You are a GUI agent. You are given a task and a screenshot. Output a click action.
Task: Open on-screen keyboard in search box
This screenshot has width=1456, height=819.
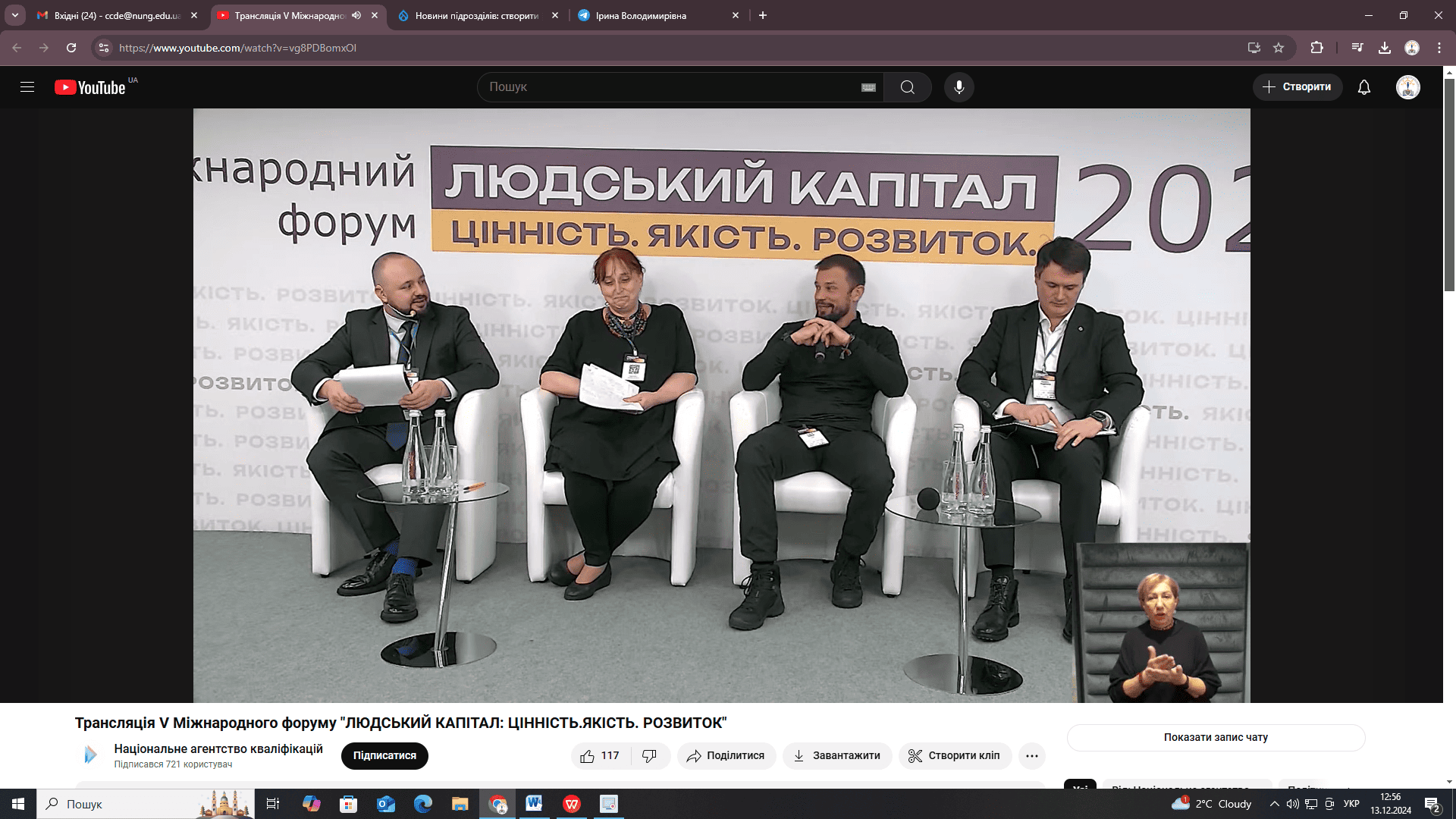tap(868, 88)
